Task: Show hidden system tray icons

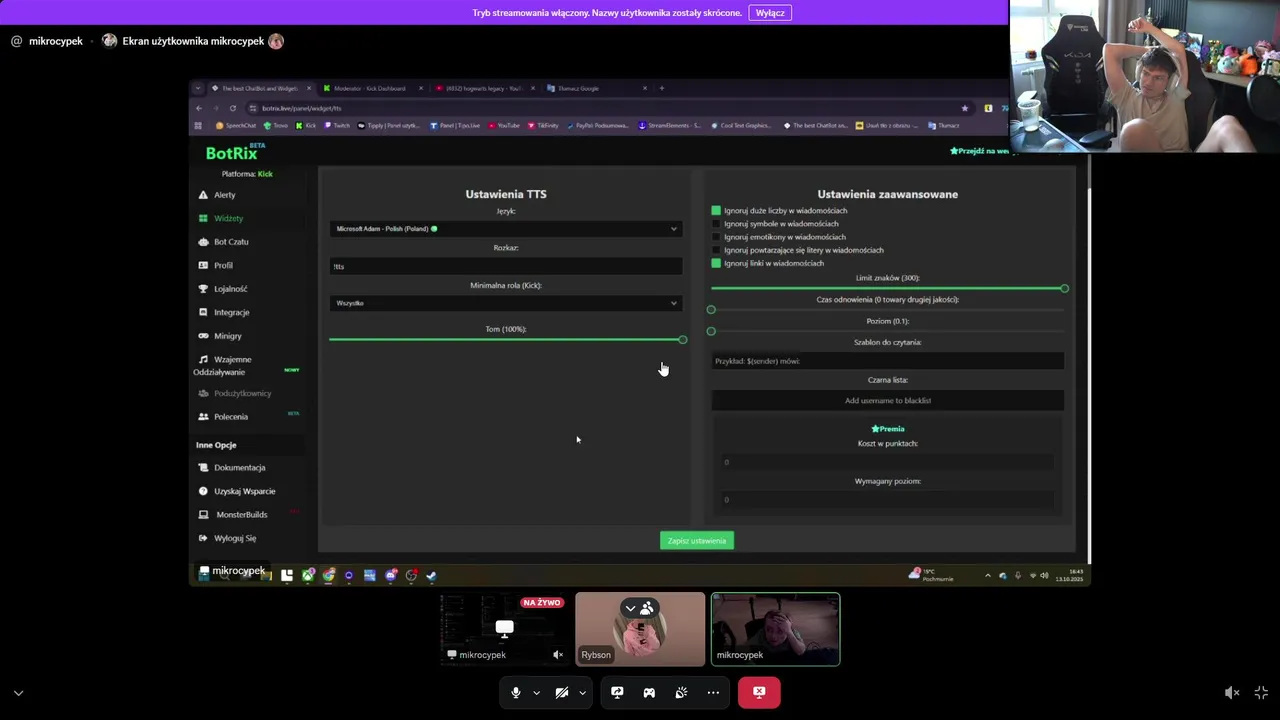Action: [x=988, y=575]
